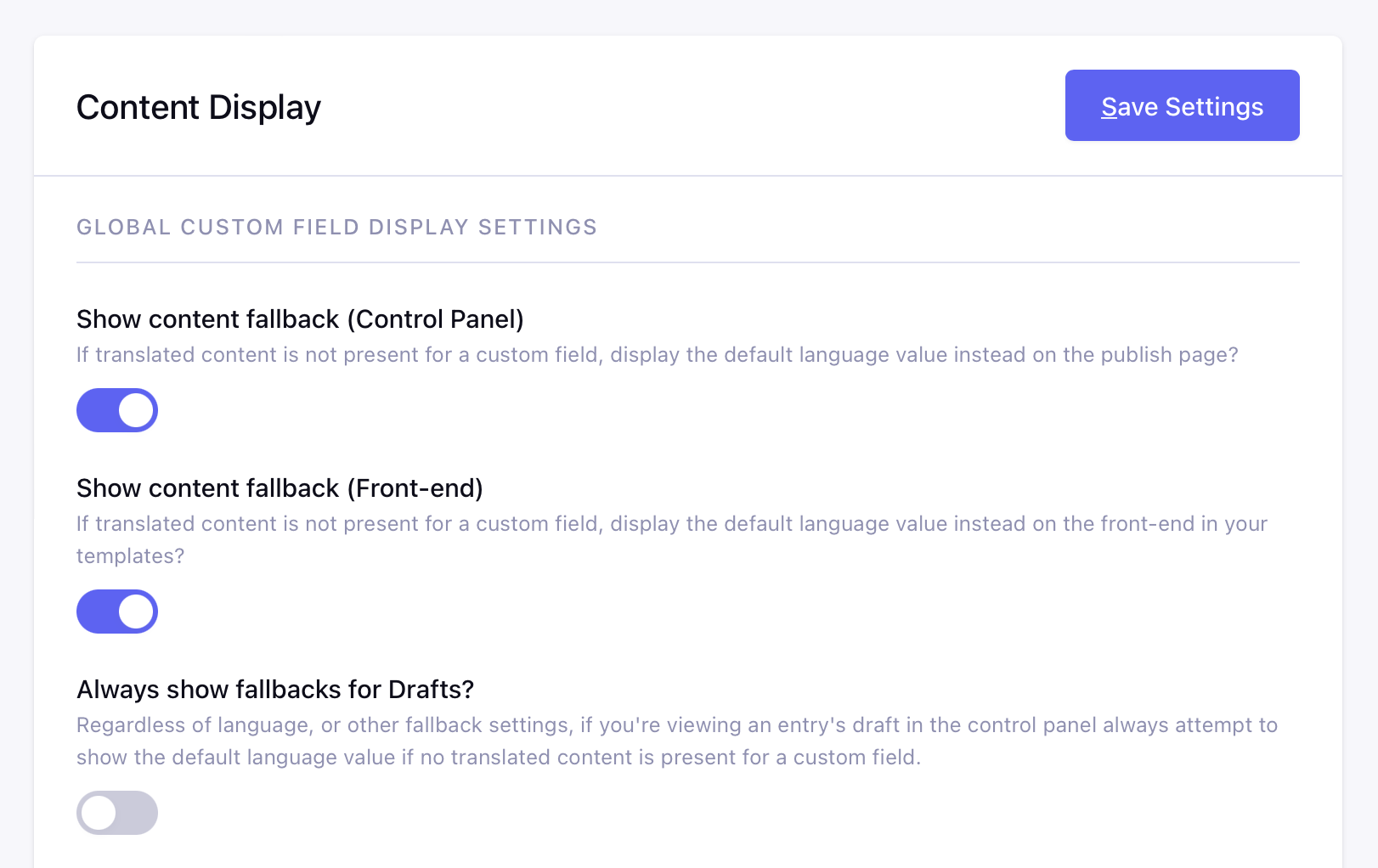Click 'Always show fallbacks for Drafts?' label
Screen dimensions: 1378x868
(x=275, y=690)
